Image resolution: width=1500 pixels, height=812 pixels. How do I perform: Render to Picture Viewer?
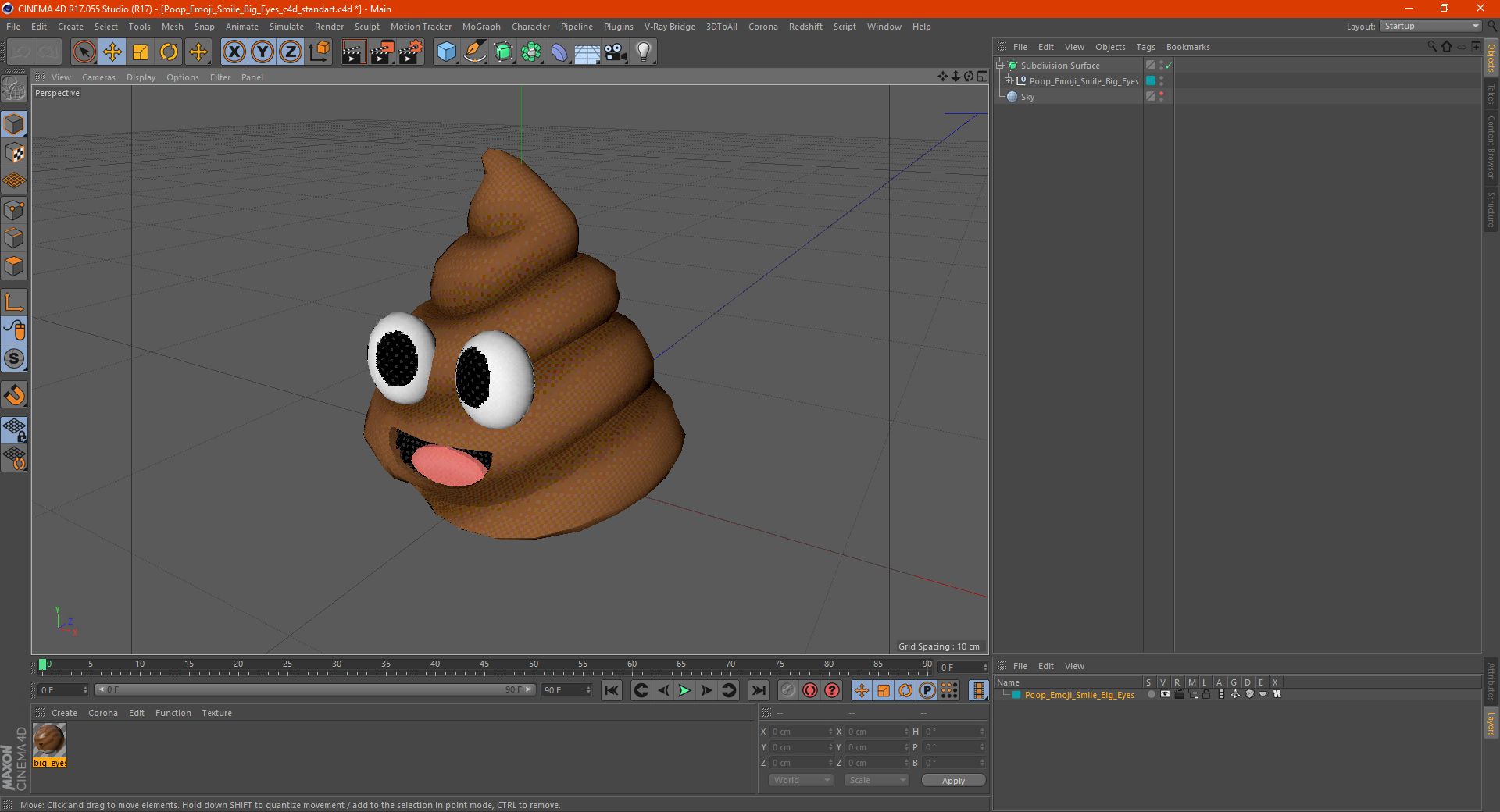[x=382, y=52]
